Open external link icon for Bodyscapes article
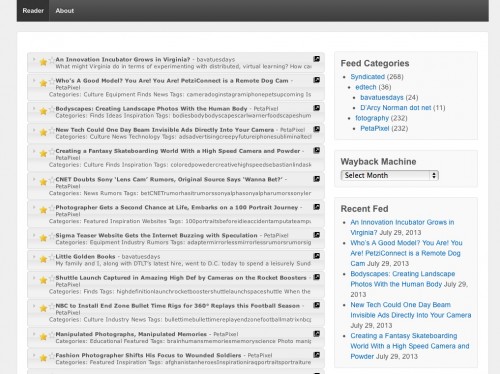The width and height of the screenshot is (500, 374). click(316, 108)
